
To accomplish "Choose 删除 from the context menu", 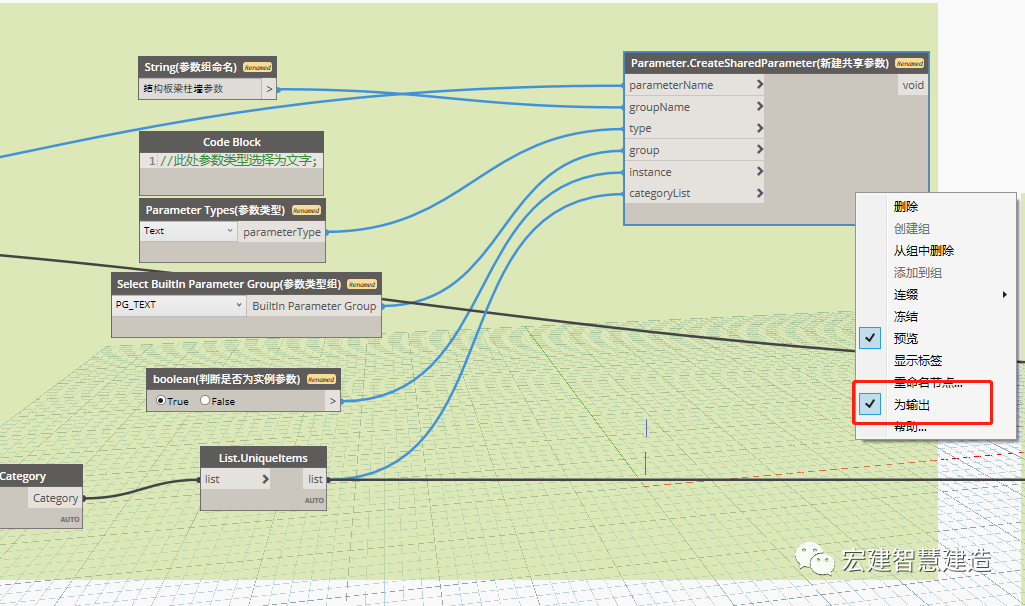I will (906, 207).
